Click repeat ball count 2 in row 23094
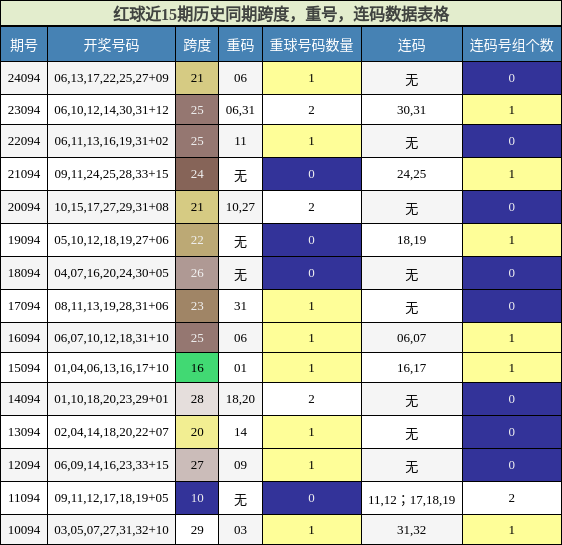The image size is (562, 545). point(311,110)
